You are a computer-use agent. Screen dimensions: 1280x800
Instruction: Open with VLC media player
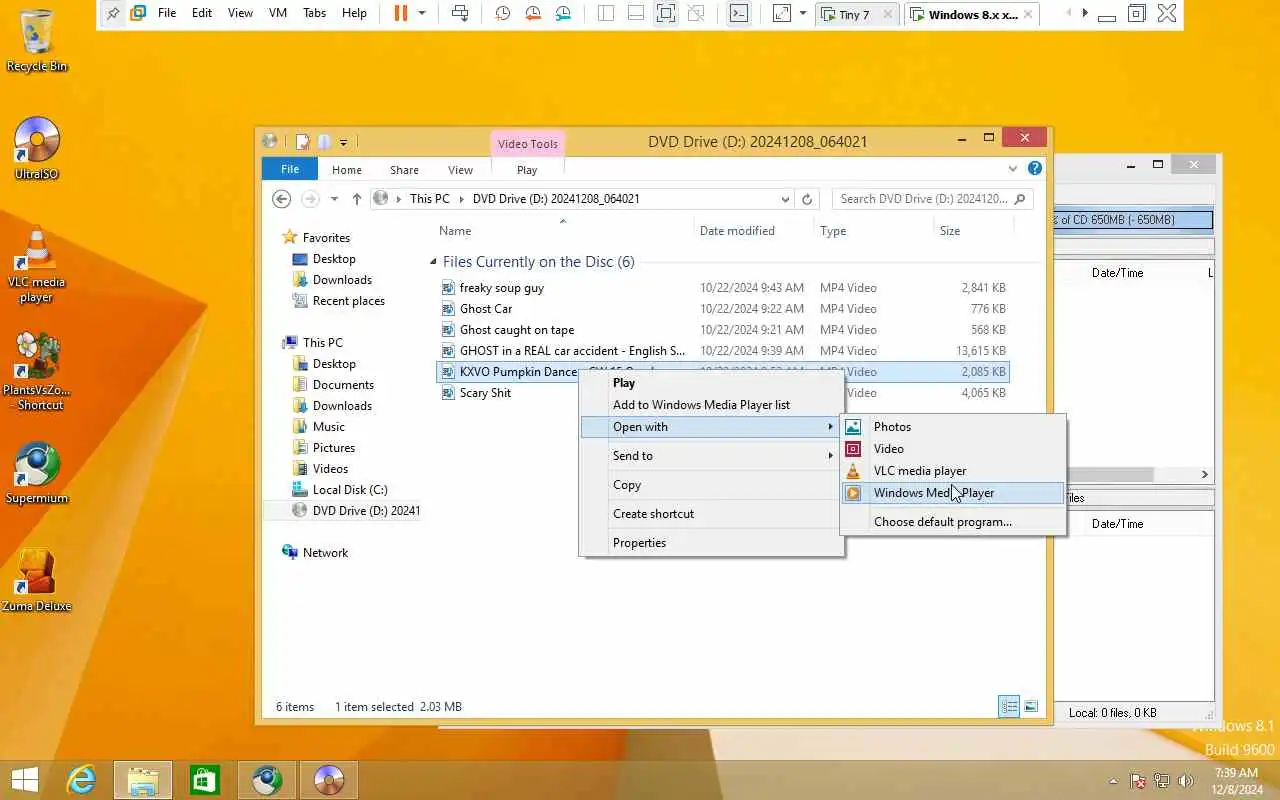tap(953, 471)
